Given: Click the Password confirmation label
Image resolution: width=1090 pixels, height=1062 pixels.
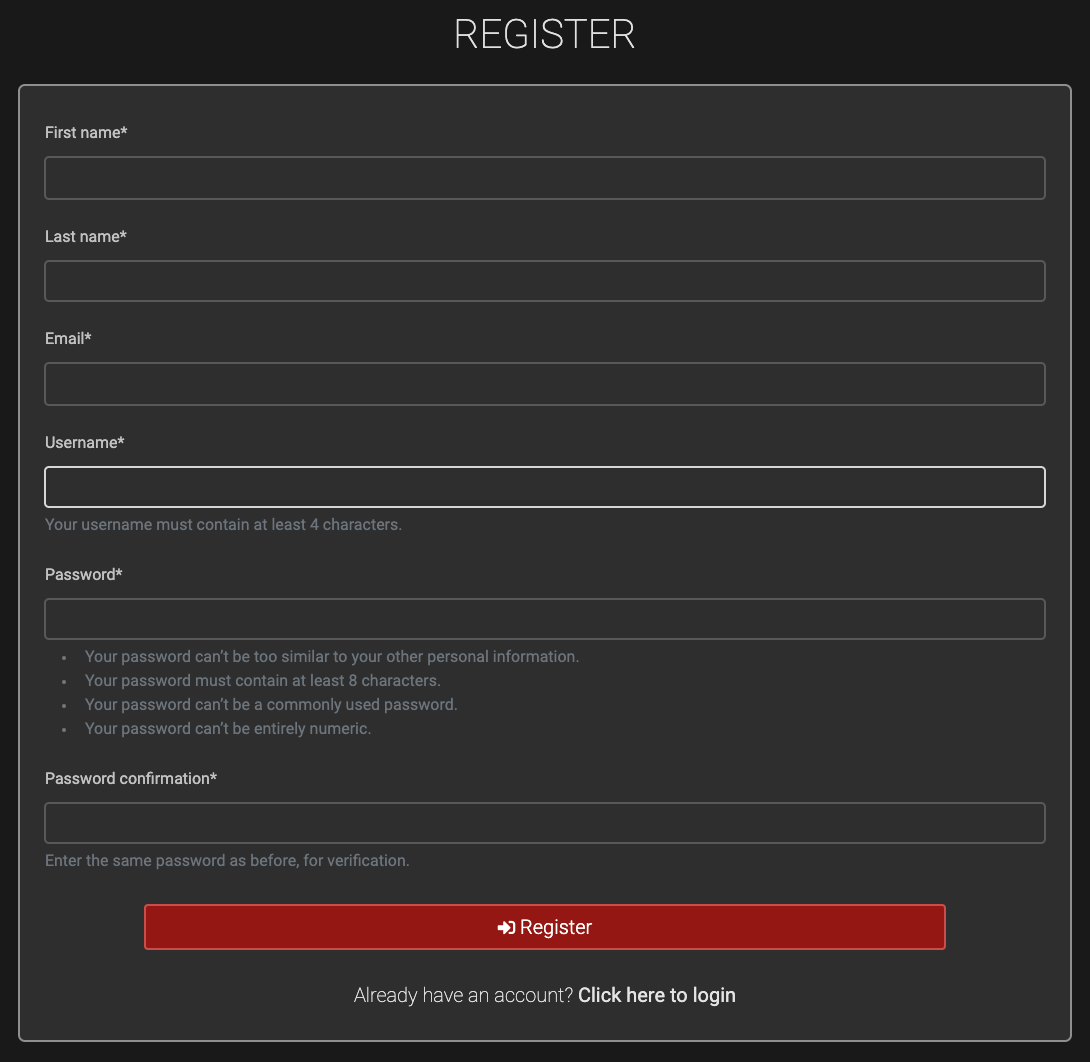Looking at the screenshot, I should pyautogui.click(x=130, y=778).
